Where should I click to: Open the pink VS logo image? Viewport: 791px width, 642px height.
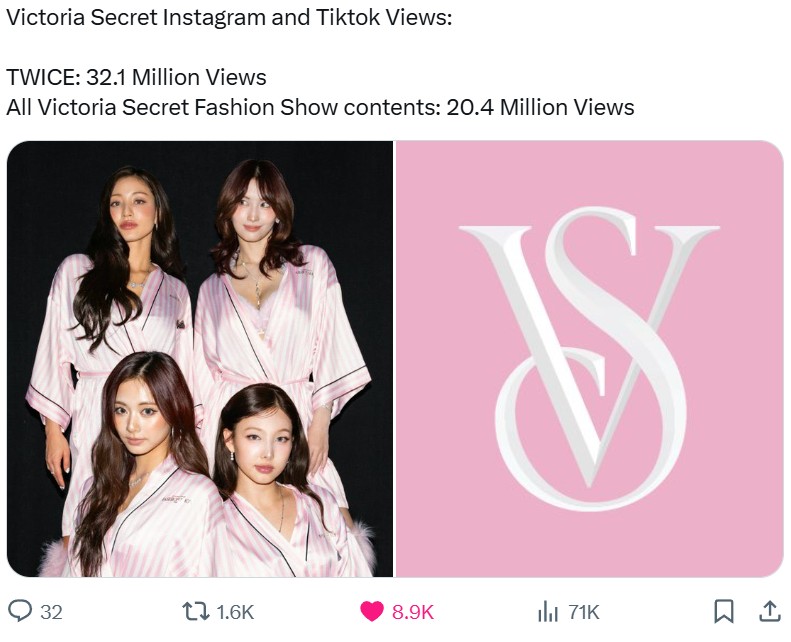click(x=590, y=359)
